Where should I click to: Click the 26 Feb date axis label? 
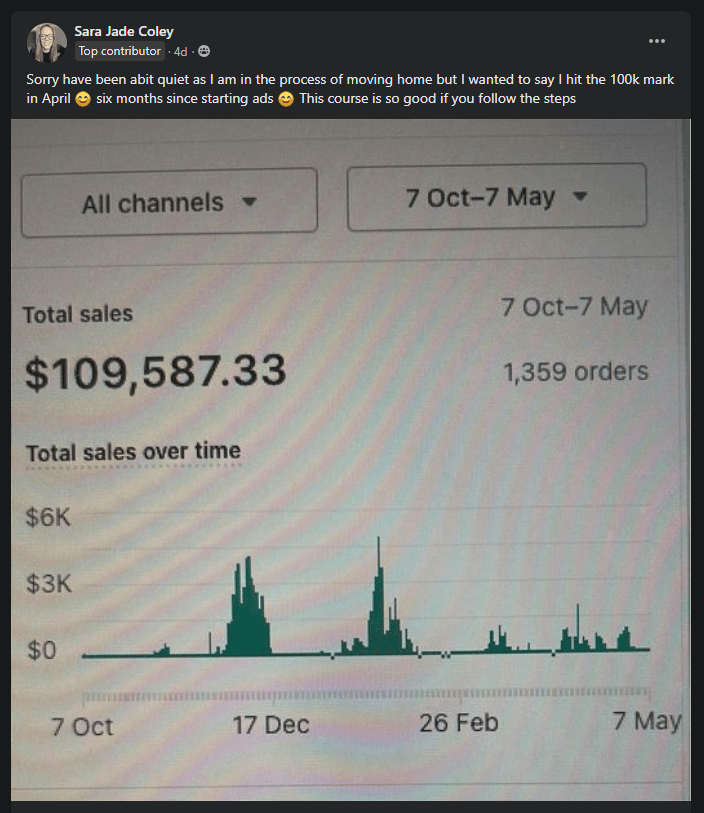click(459, 722)
